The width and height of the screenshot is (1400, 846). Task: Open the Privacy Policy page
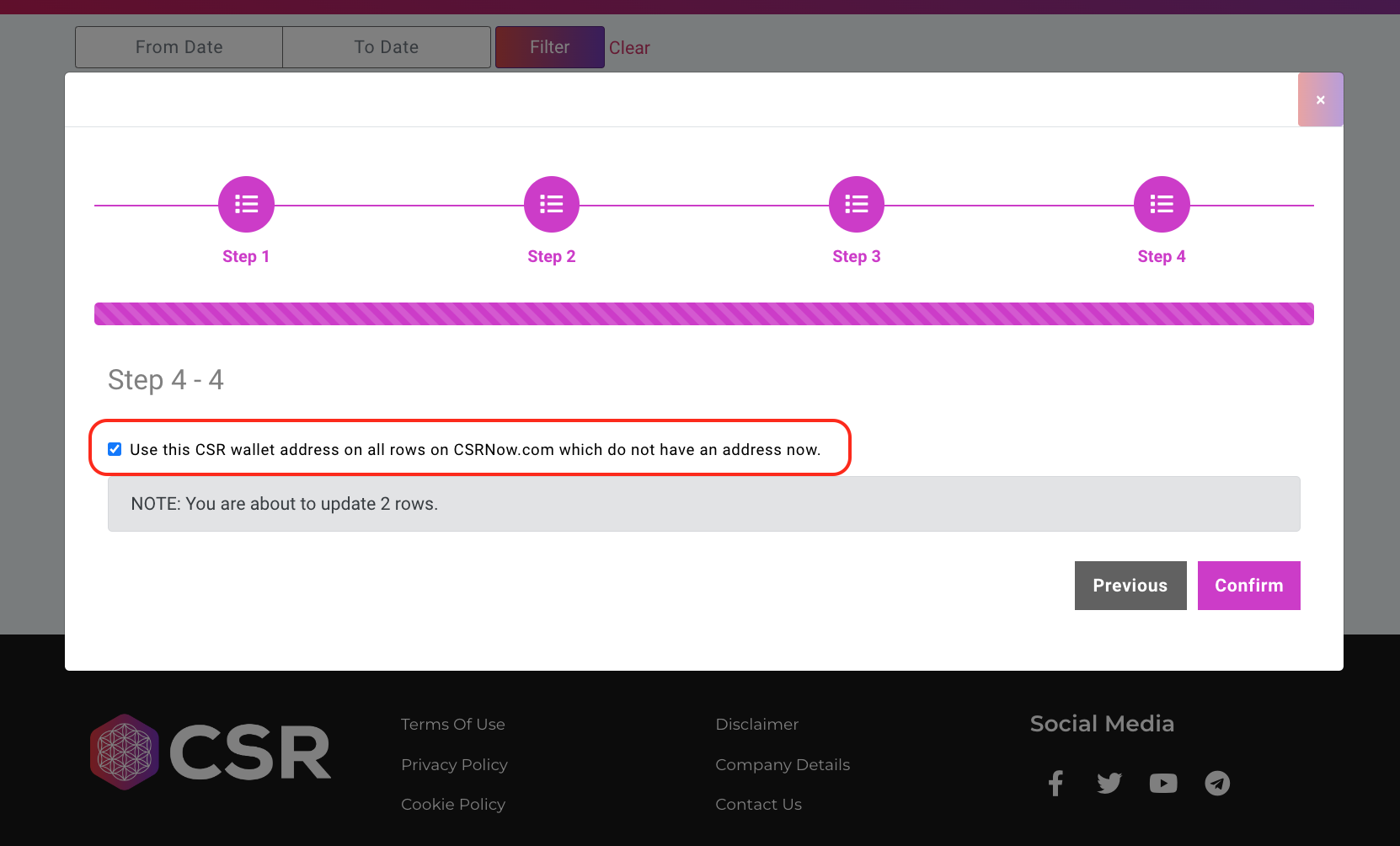point(454,764)
